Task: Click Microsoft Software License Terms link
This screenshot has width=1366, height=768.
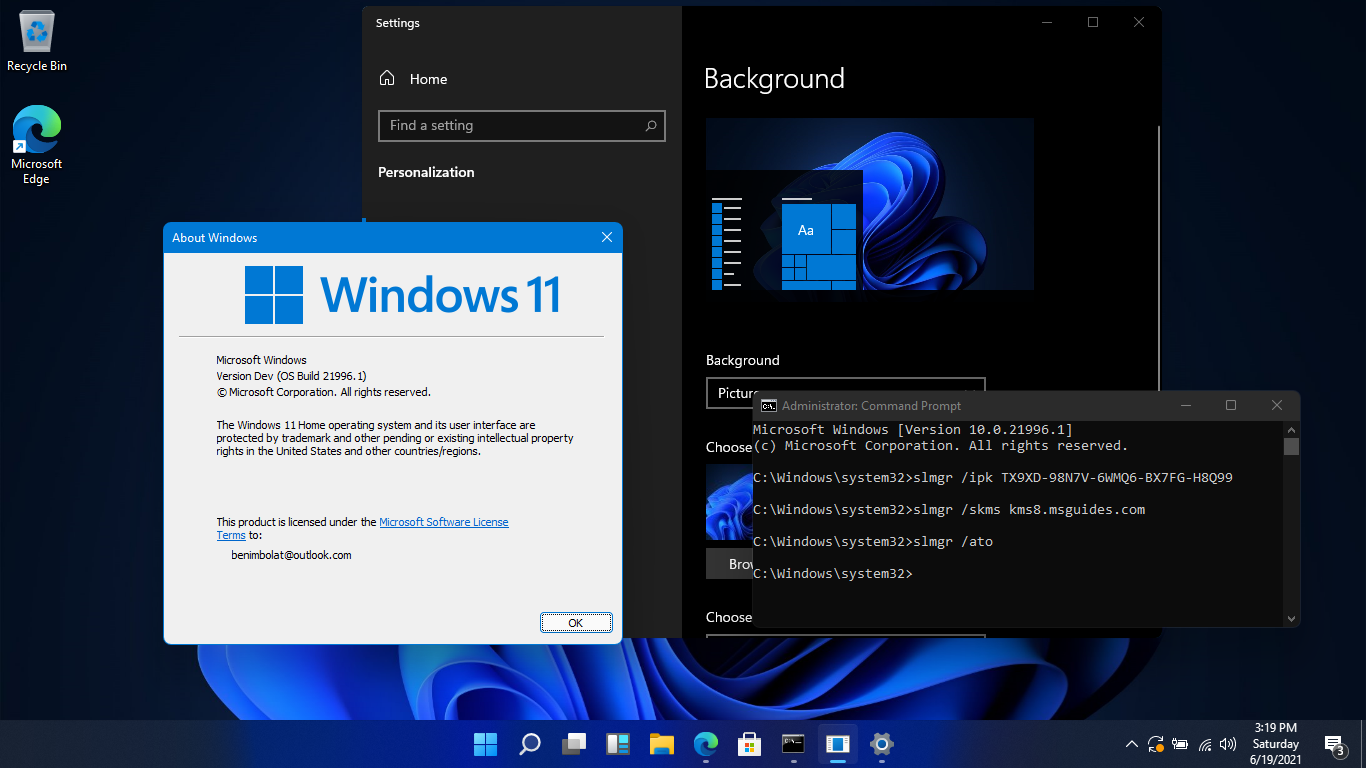Action: click(444, 522)
